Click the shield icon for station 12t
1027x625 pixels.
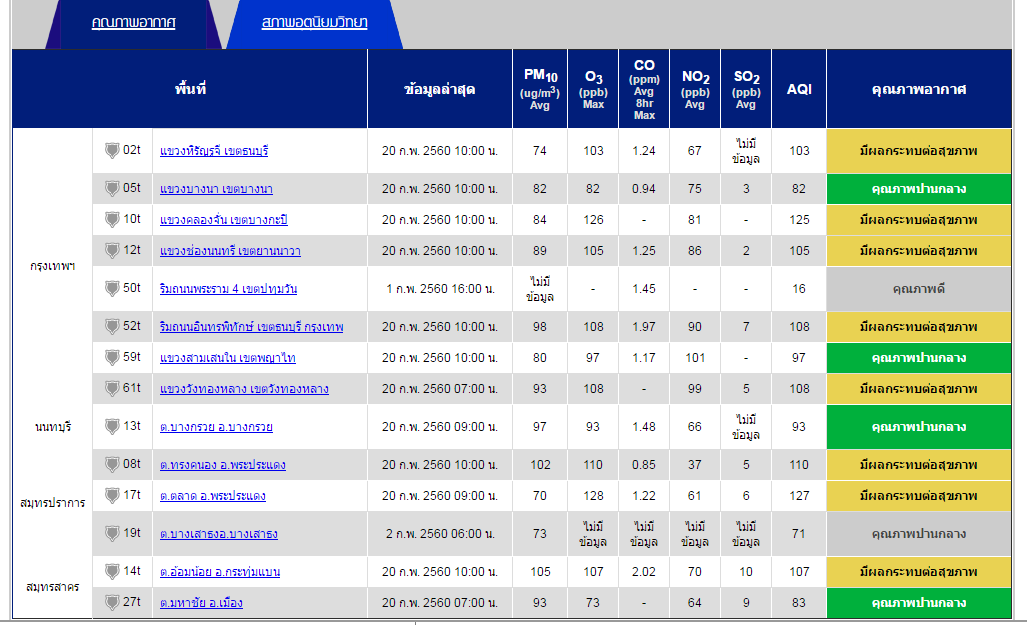pyautogui.click(x=112, y=250)
